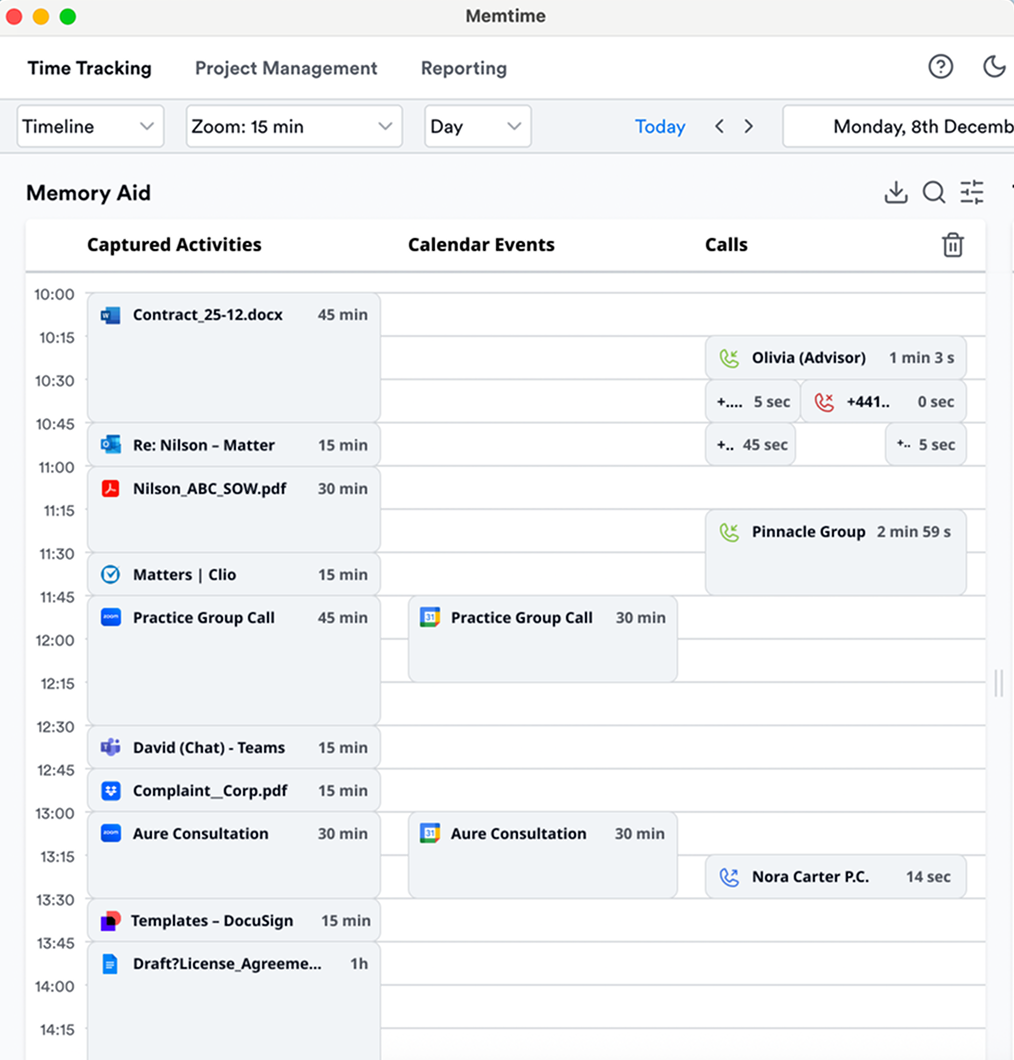Click the Word icon beside Contract_25-12.docx
The height and width of the screenshot is (1060, 1014).
[x=110, y=315]
